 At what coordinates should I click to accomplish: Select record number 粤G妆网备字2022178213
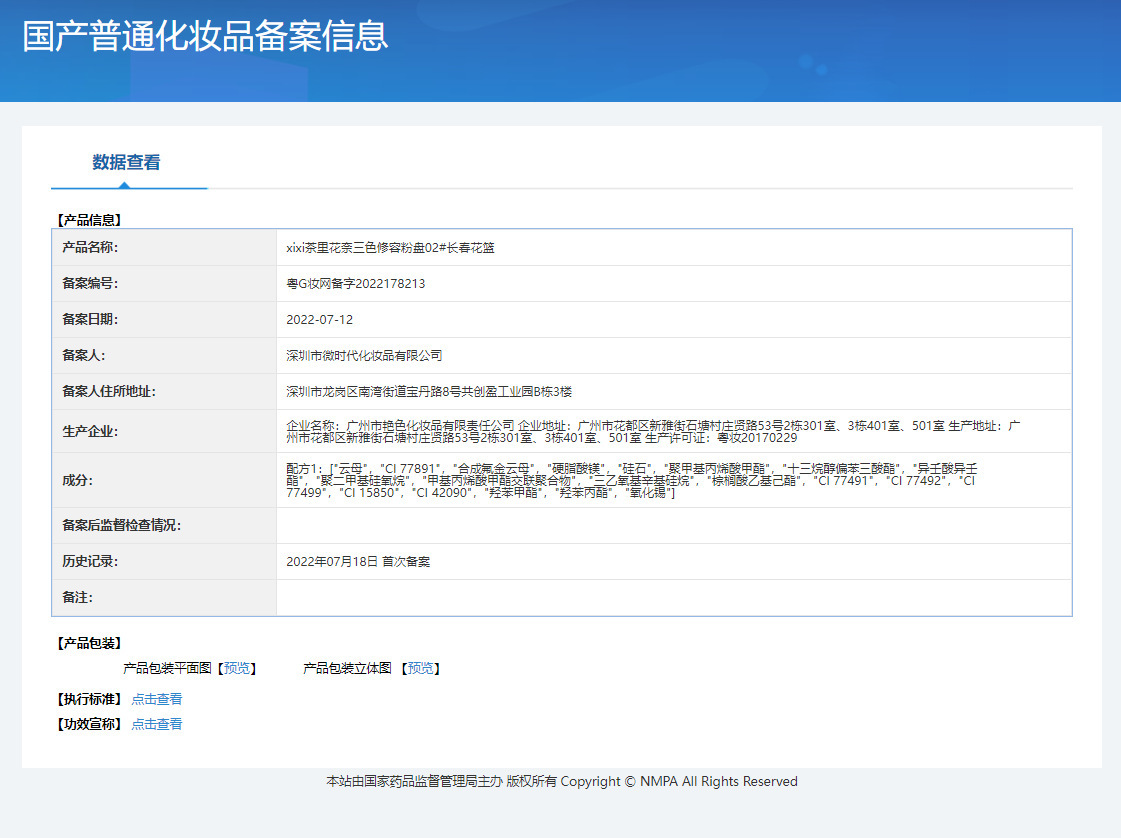(355, 284)
